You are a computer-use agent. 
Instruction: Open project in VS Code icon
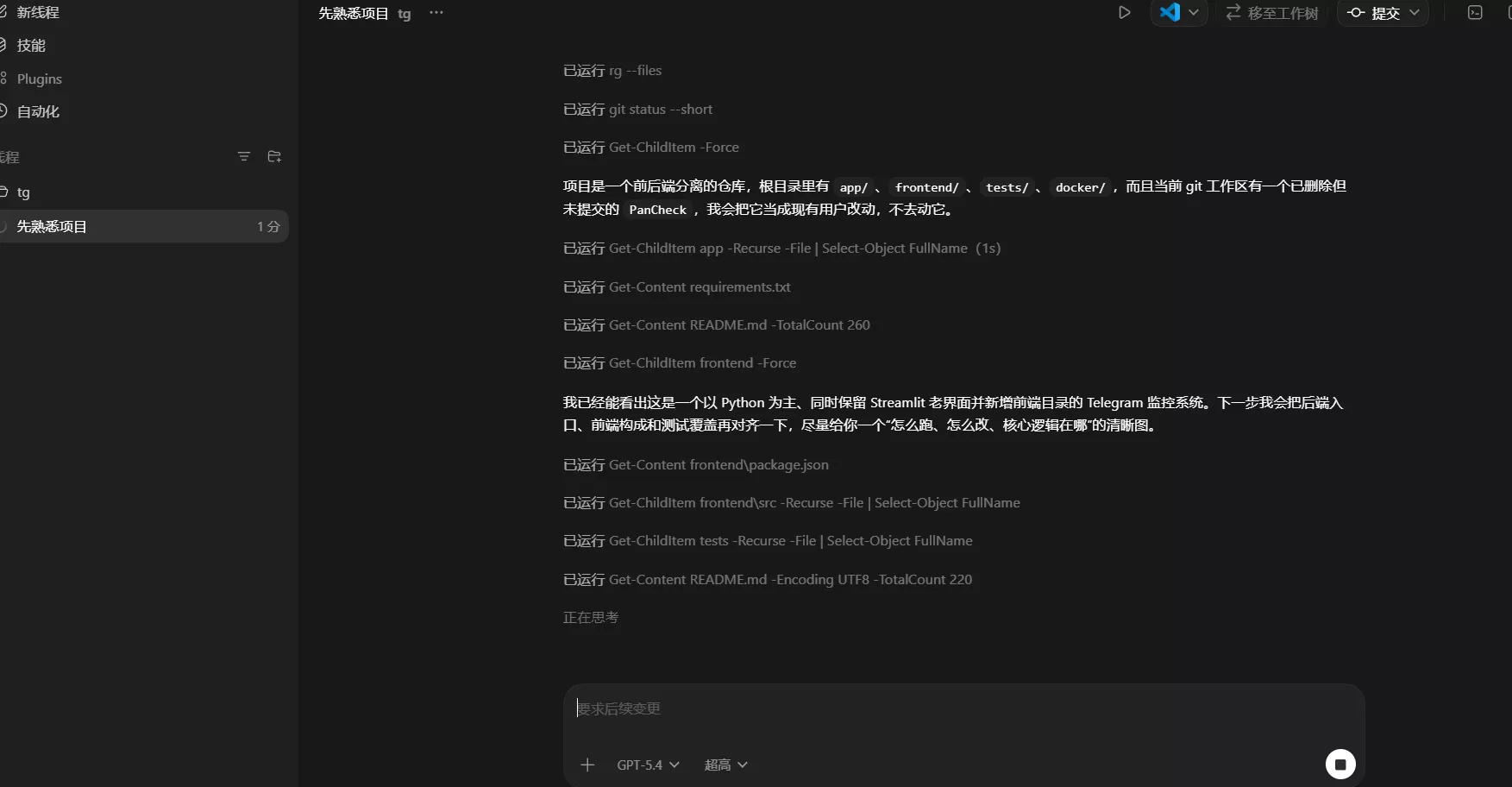point(1170,13)
